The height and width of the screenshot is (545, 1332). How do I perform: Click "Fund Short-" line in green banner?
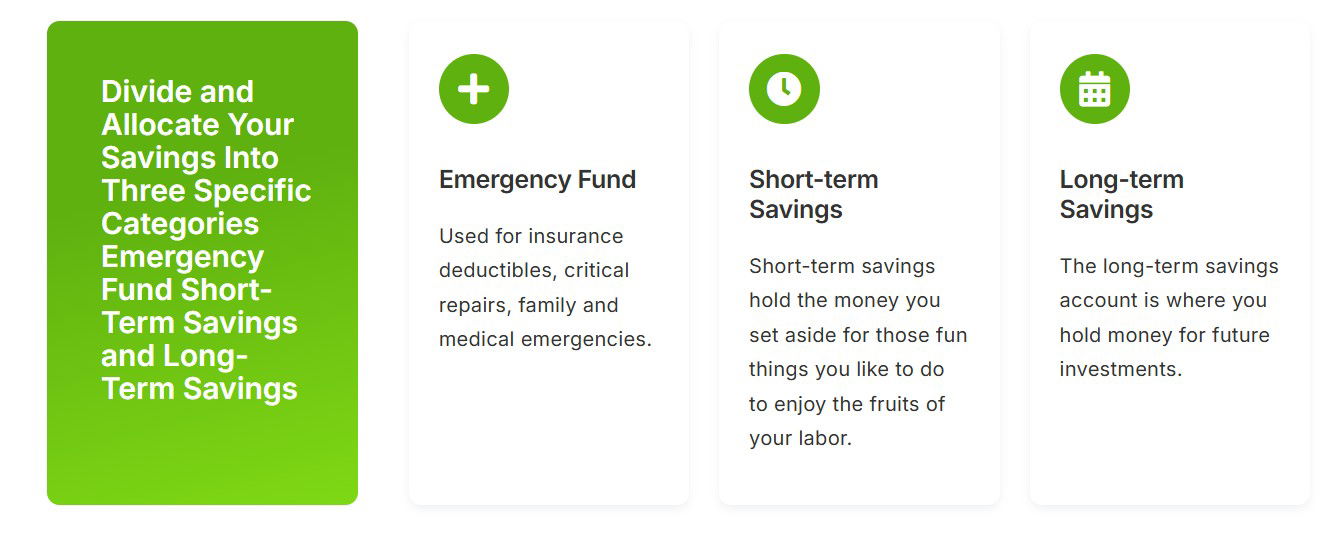coord(187,290)
